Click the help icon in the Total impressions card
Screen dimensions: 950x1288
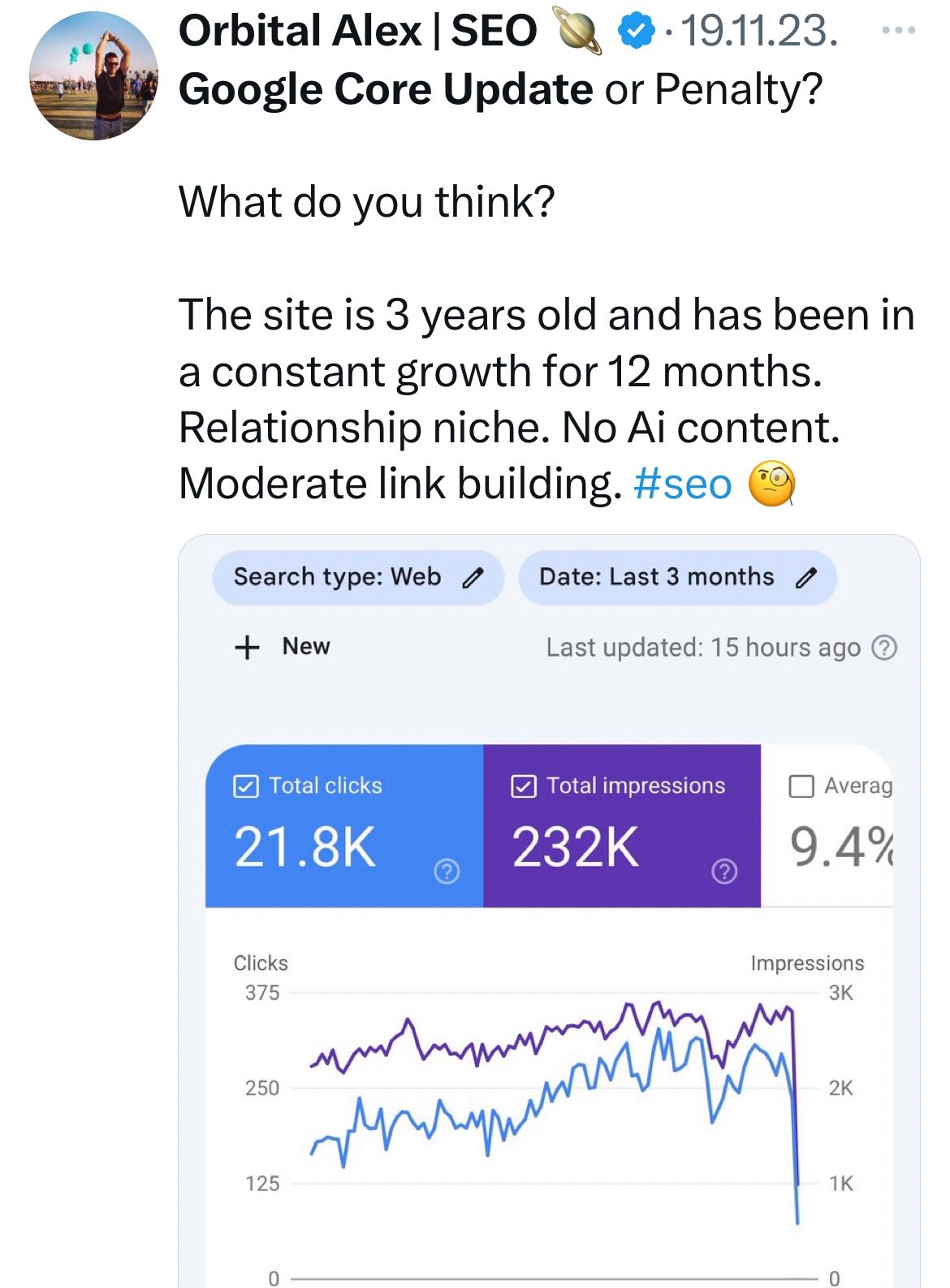coord(724,871)
